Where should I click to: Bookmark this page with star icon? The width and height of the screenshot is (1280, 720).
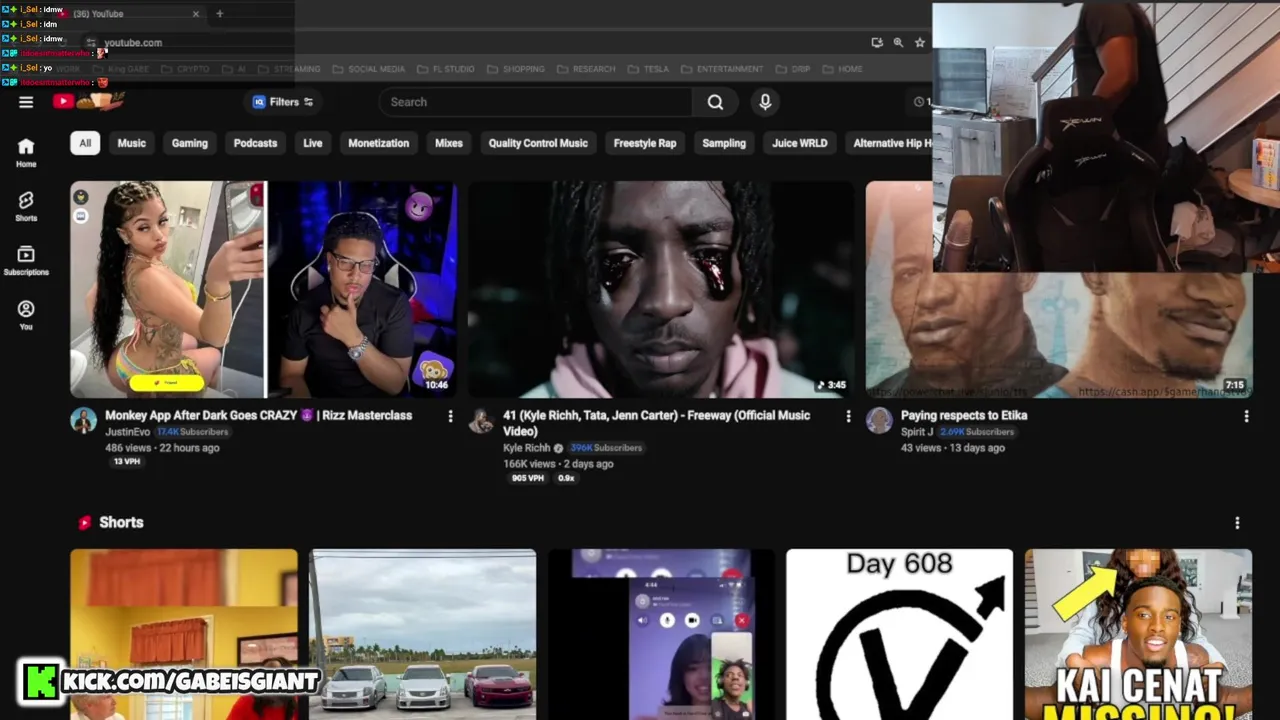[920, 42]
